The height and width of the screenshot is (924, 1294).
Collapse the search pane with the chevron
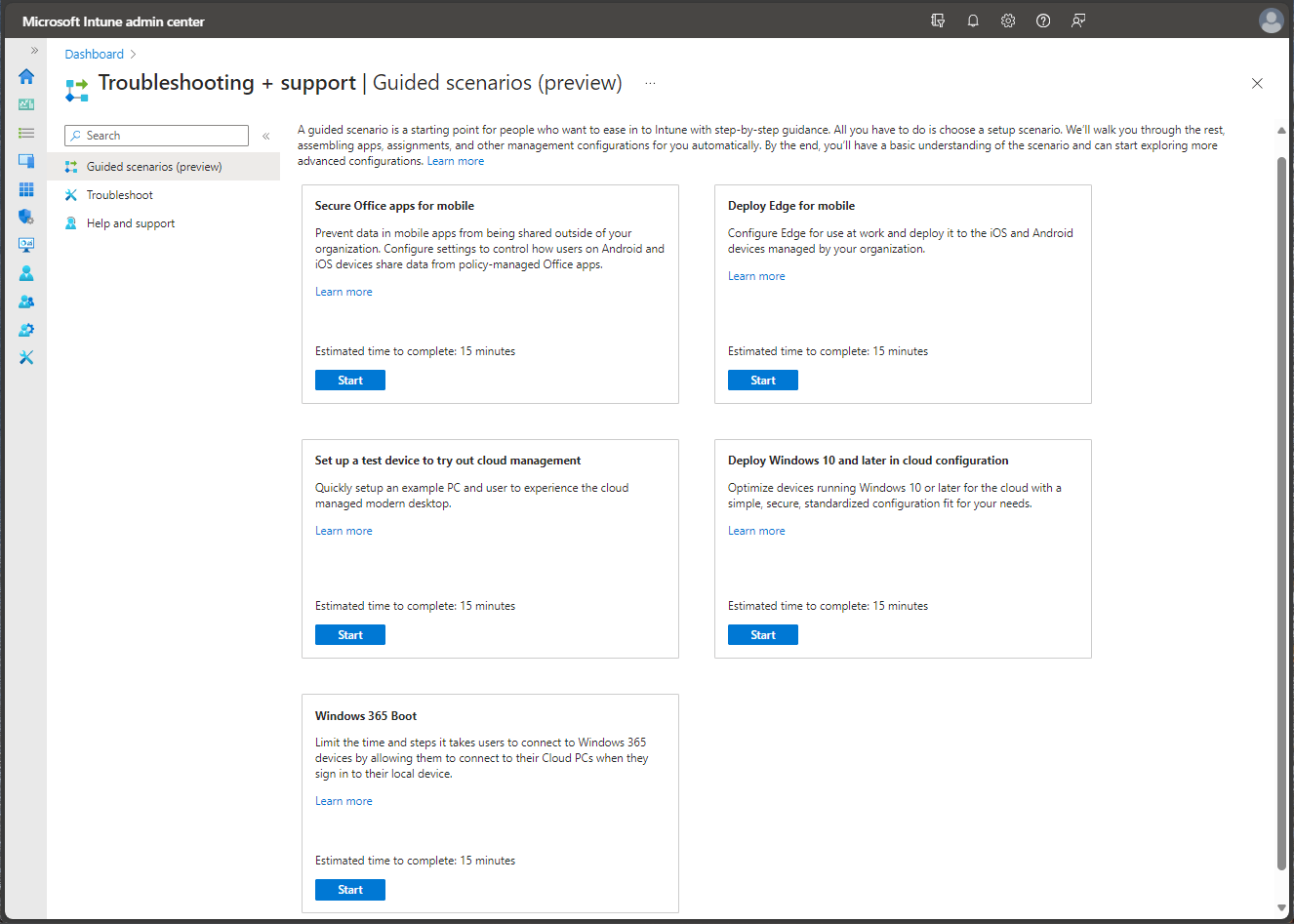(265, 136)
